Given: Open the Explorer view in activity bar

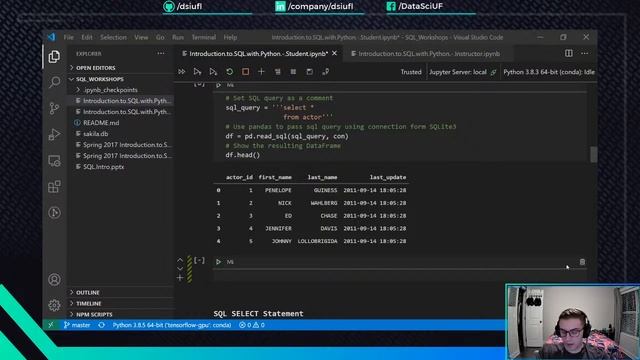Looking at the screenshot, I should coord(54,56).
